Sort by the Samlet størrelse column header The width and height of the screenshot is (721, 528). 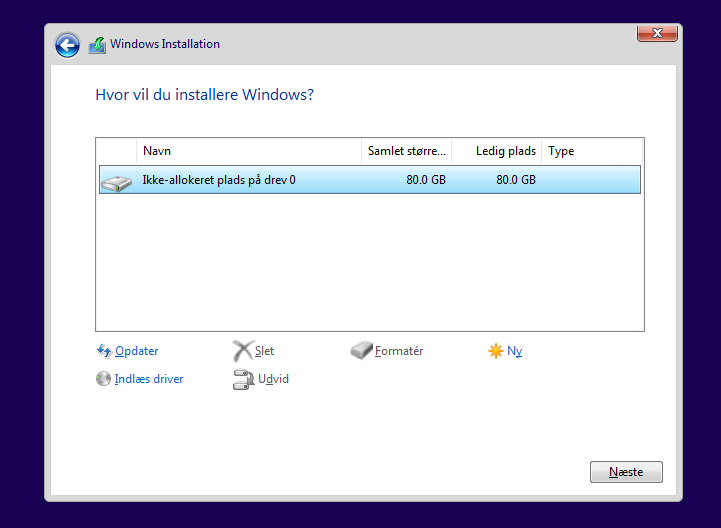click(x=406, y=151)
